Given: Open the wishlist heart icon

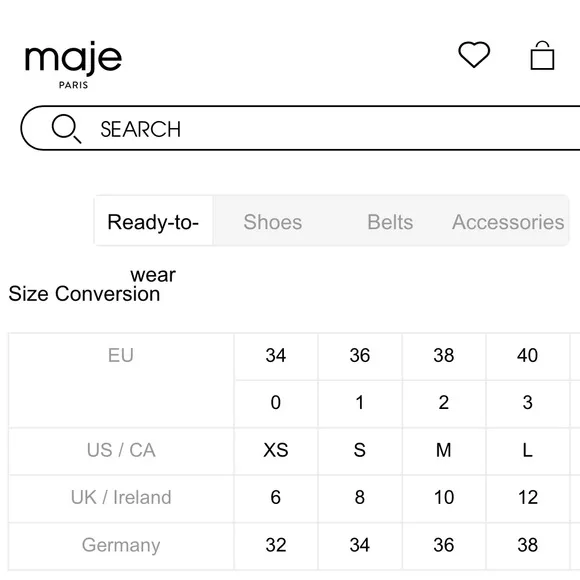Looking at the screenshot, I should click(474, 55).
